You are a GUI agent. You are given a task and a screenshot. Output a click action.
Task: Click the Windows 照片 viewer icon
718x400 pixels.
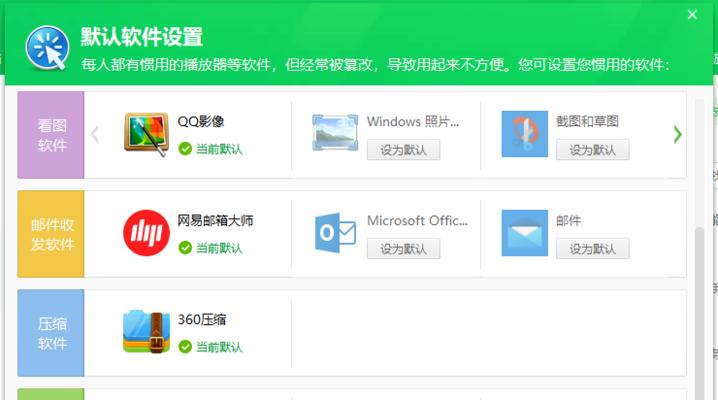(x=335, y=133)
